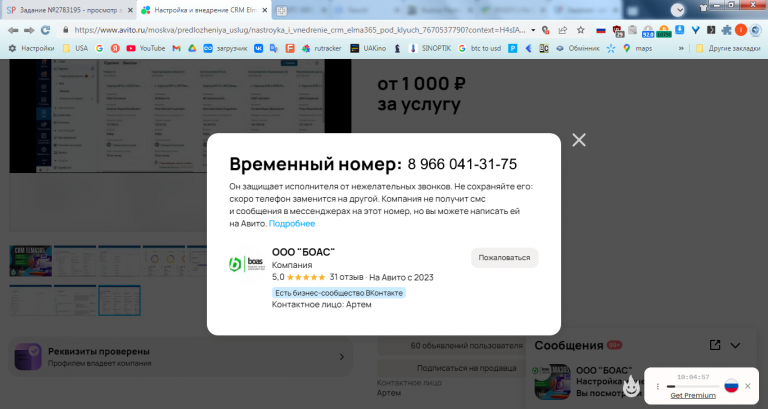Open the Настройки bookmark
768x409 pixels.
(31, 48)
